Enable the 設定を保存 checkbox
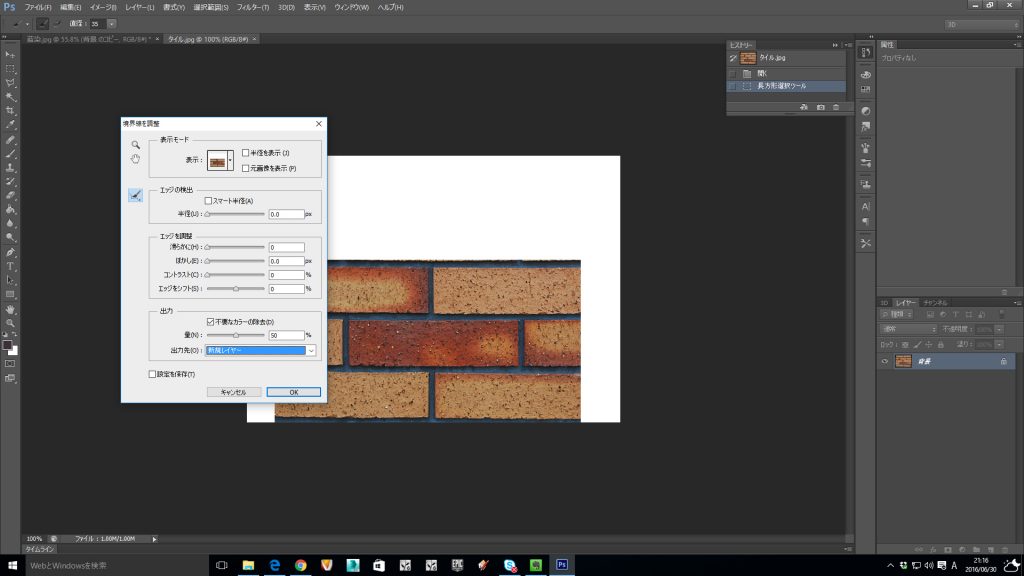This screenshot has width=1024, height=576. [x=151, y=374]
